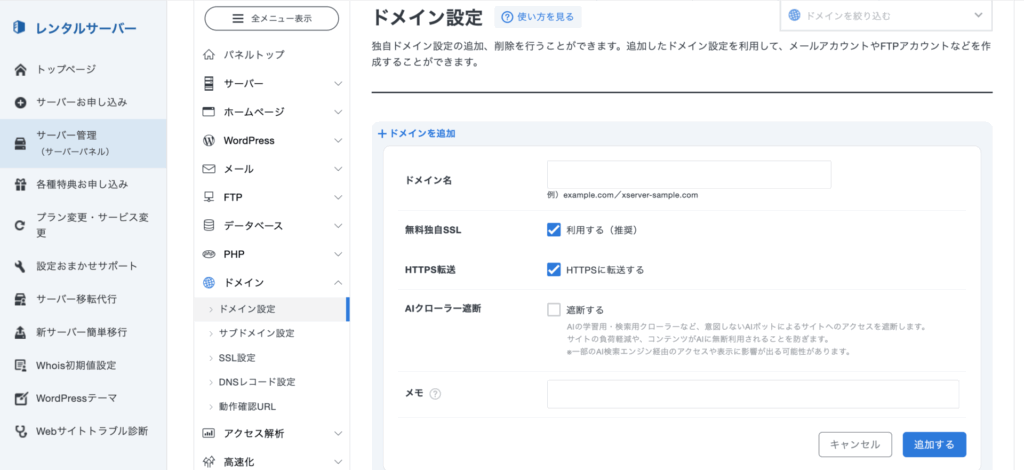
Task: Enable the AIクローラー遮断 遮断する checkbox
Action: (x=554, y=309)
